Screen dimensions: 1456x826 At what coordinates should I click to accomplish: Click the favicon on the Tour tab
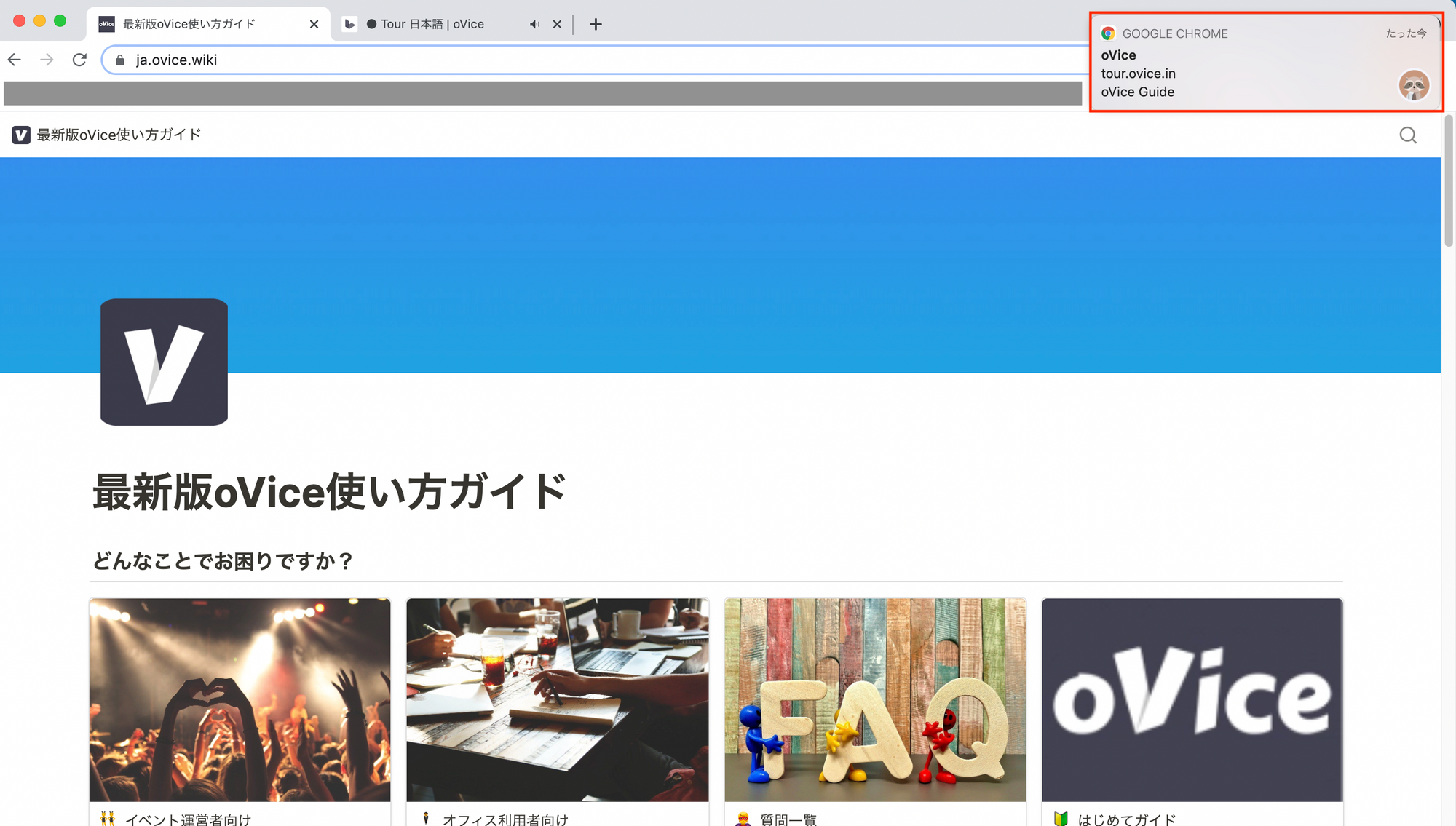pyautogui.click(x=350, y=24)
